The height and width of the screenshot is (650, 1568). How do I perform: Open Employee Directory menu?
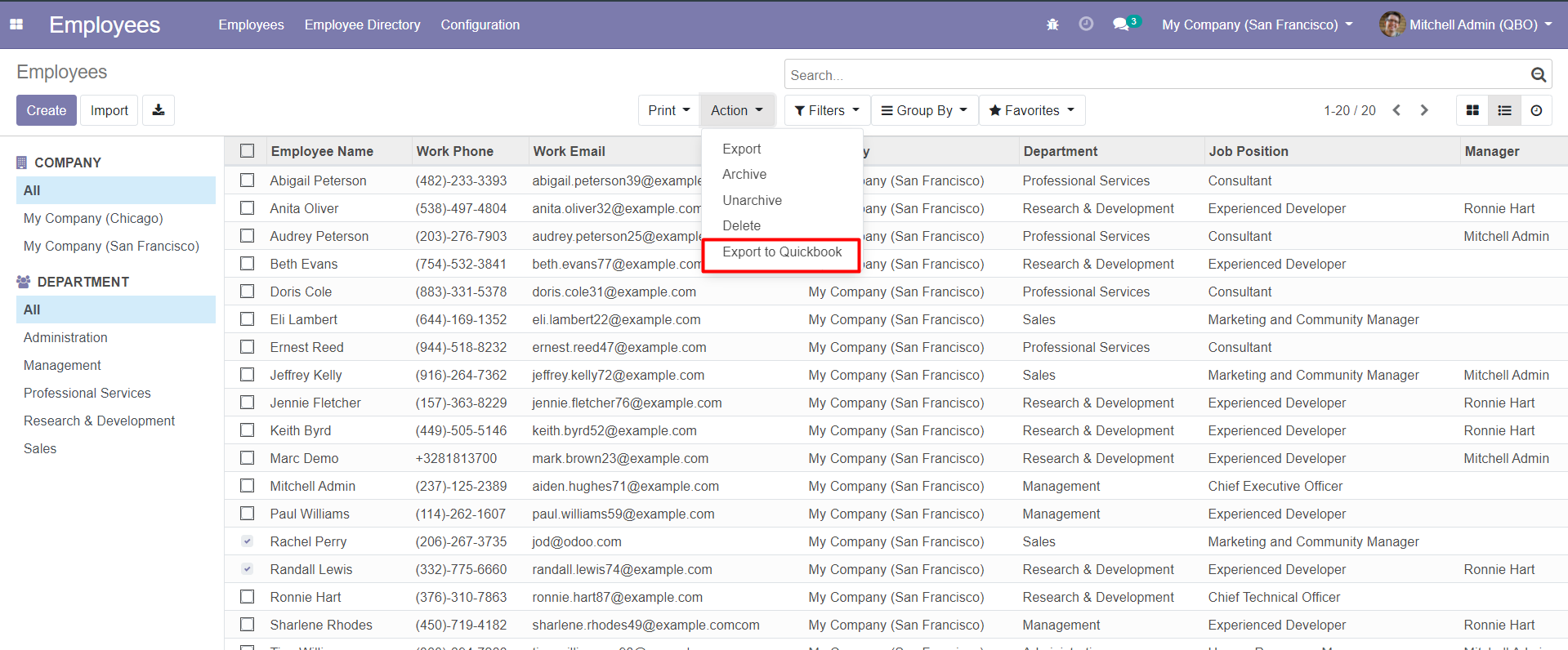[362, 24]
